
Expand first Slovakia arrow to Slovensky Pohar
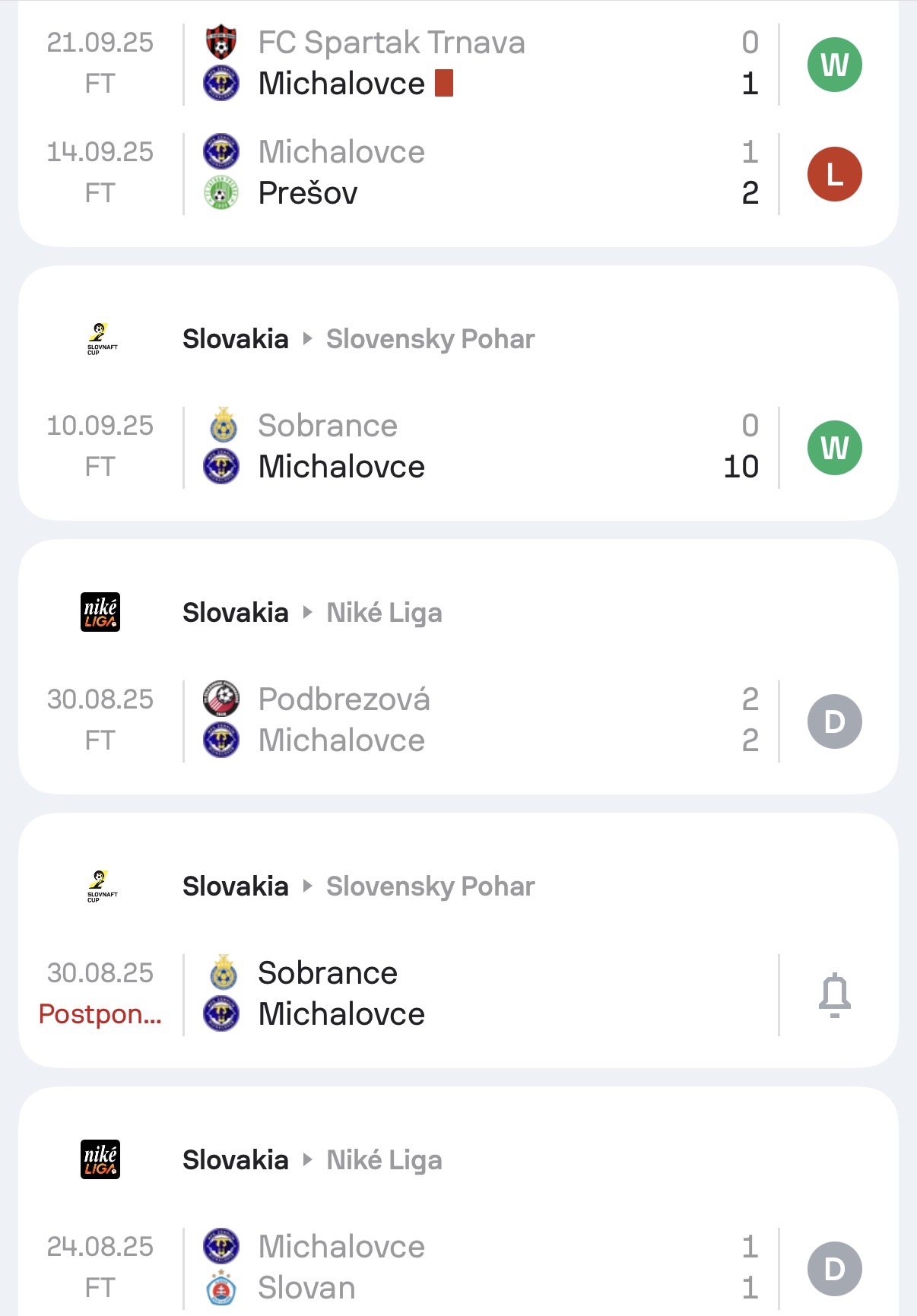click(307, 339)
